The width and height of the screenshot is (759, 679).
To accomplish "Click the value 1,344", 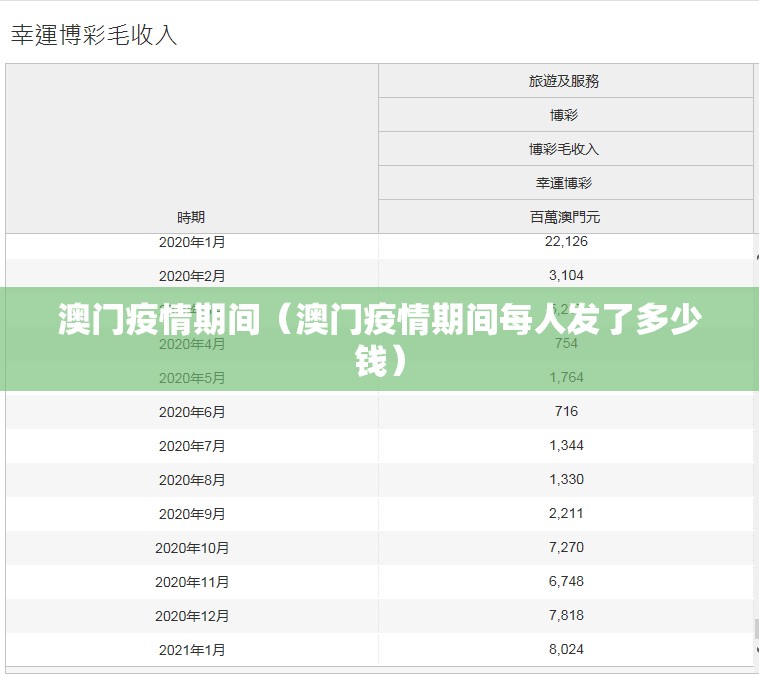I will (566, 445).
